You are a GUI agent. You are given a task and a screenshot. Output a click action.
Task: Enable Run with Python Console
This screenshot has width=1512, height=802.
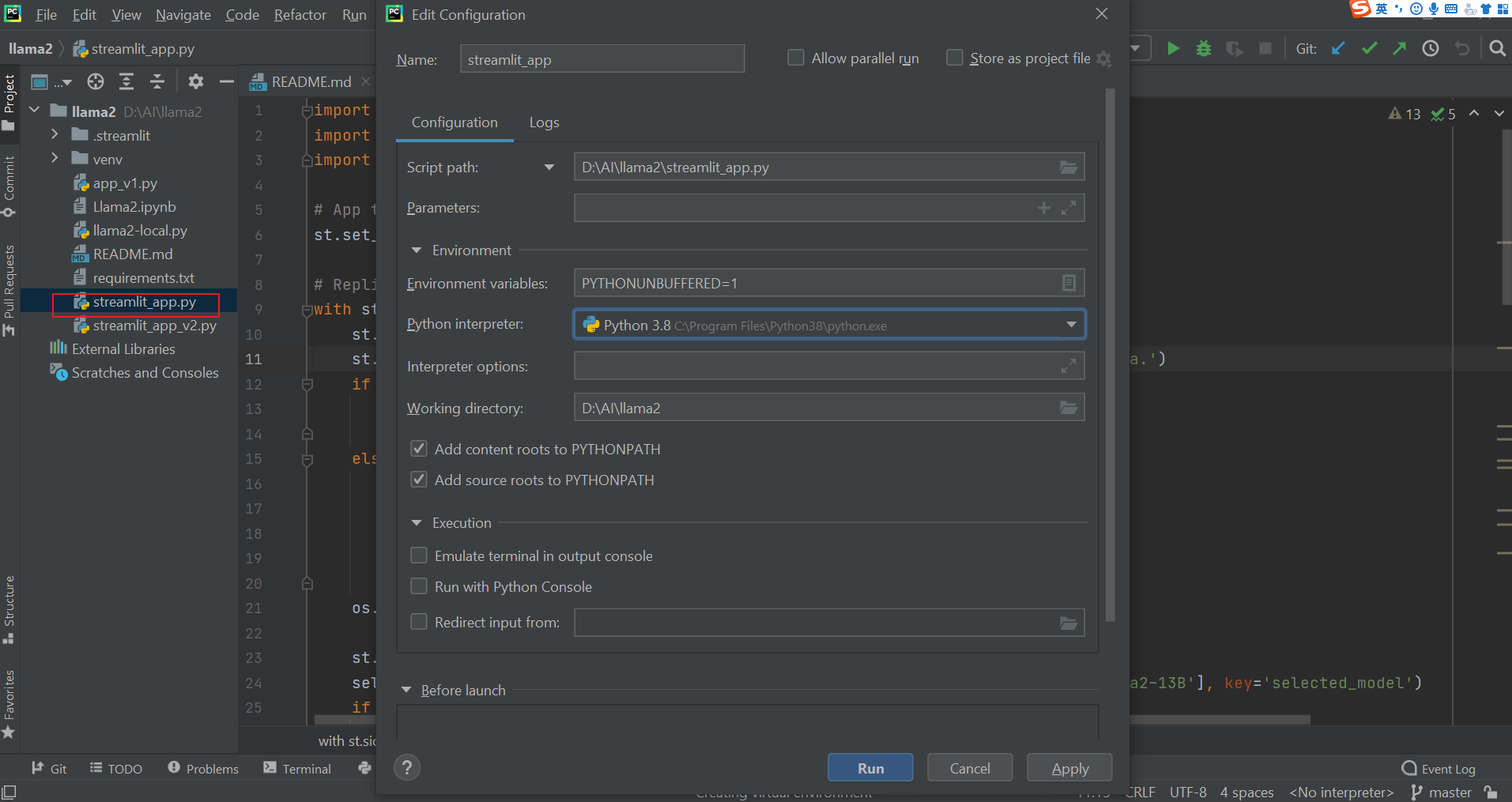419,586
